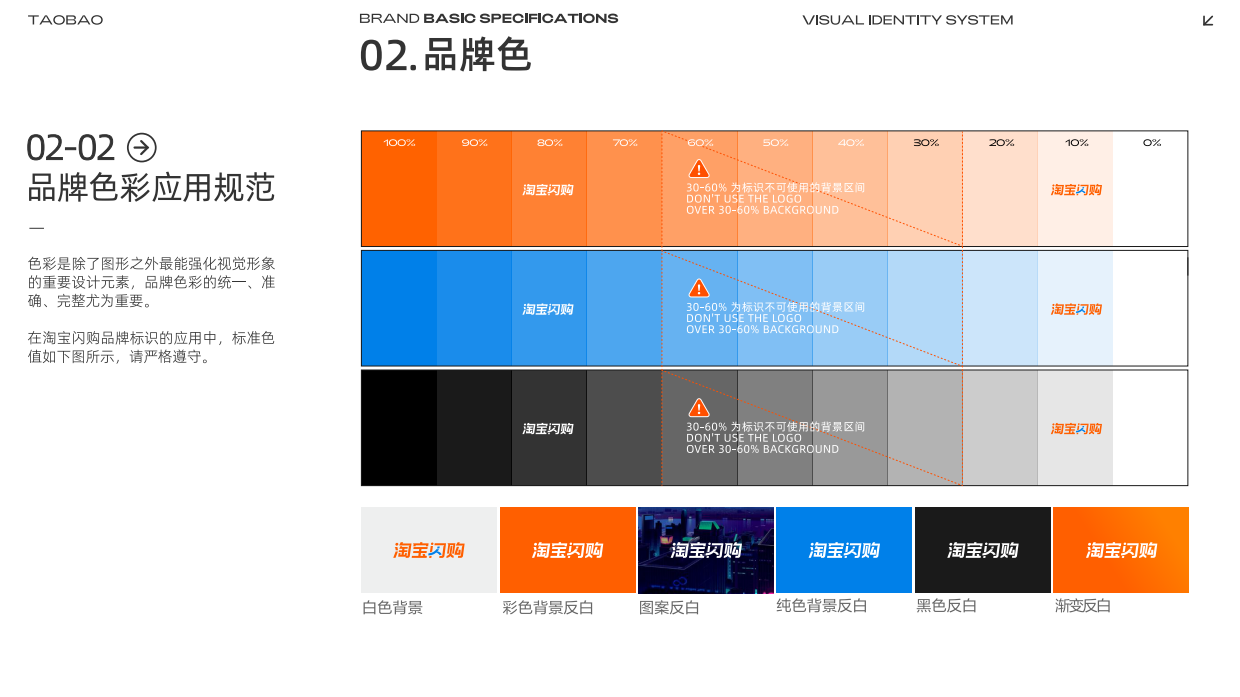Click DON'T USE THE LOGO text in blue row
The image size is (1240, 697).
744,318
